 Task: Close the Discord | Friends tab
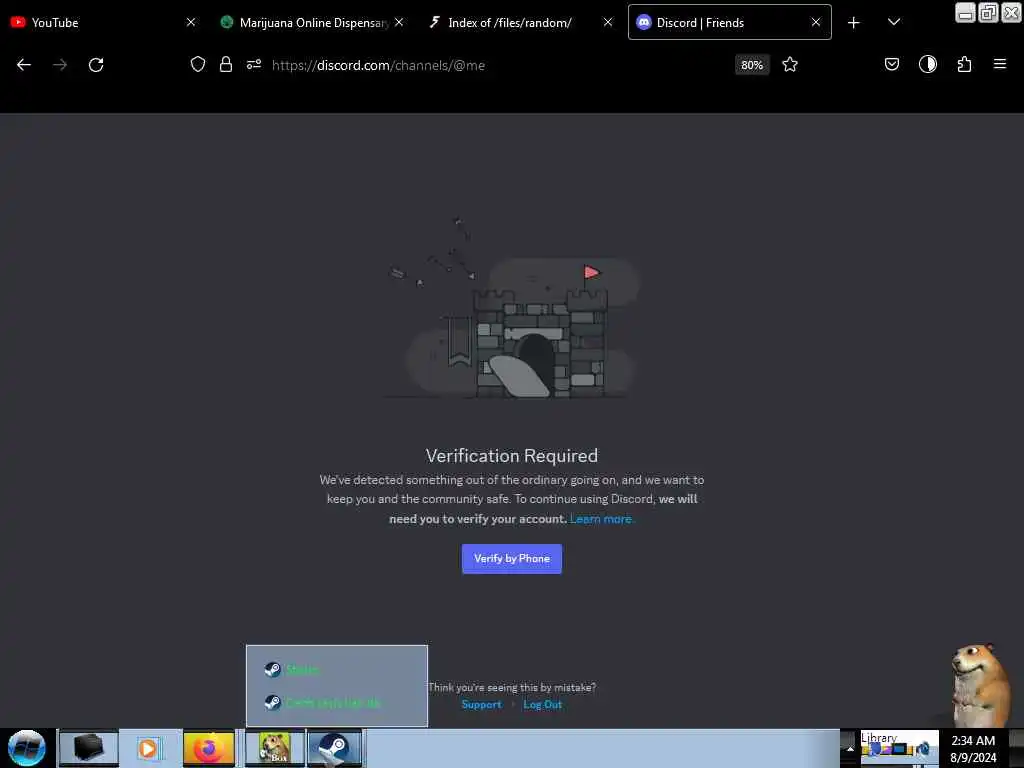click(816, 22)
